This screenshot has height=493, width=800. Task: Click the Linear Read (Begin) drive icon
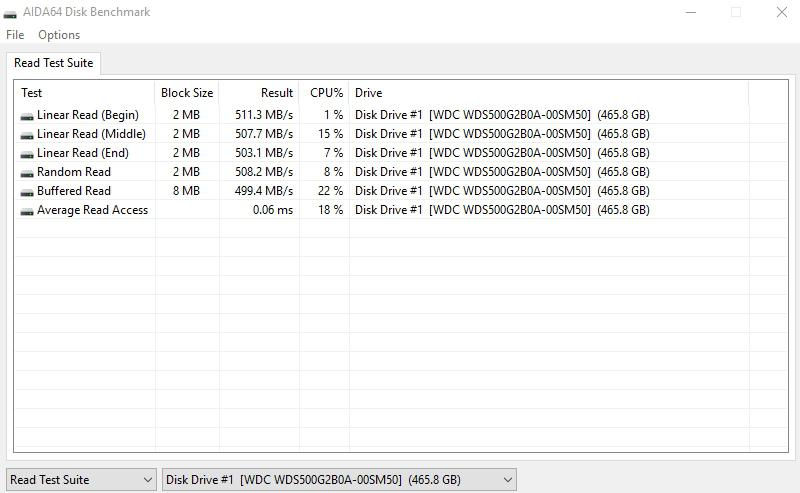27,116
